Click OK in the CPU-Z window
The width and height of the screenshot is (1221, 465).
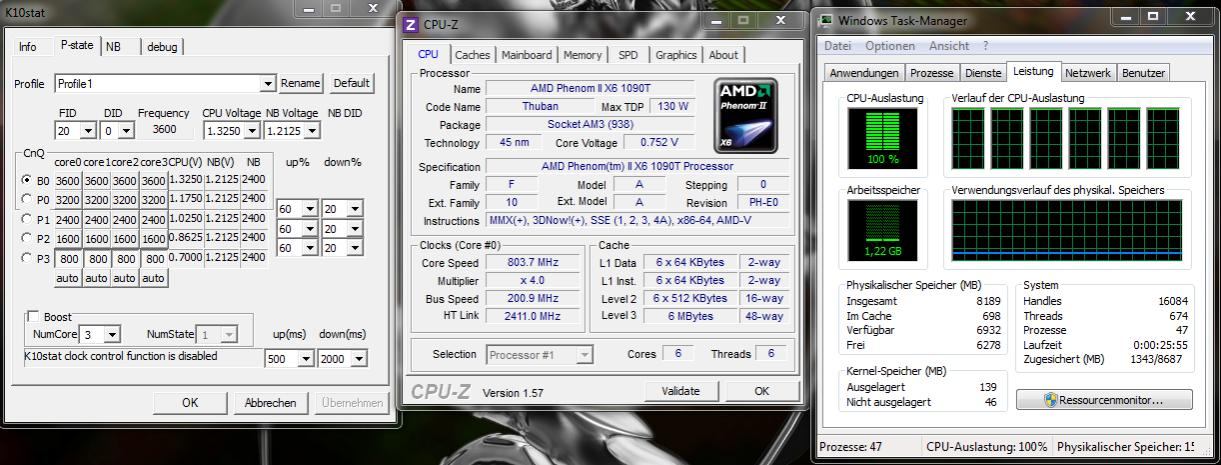point(762,391)
